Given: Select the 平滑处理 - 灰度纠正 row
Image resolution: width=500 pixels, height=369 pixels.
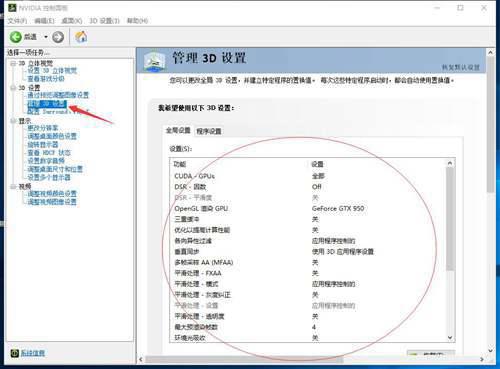Looking at the screenshot, I should coord(308,295).
